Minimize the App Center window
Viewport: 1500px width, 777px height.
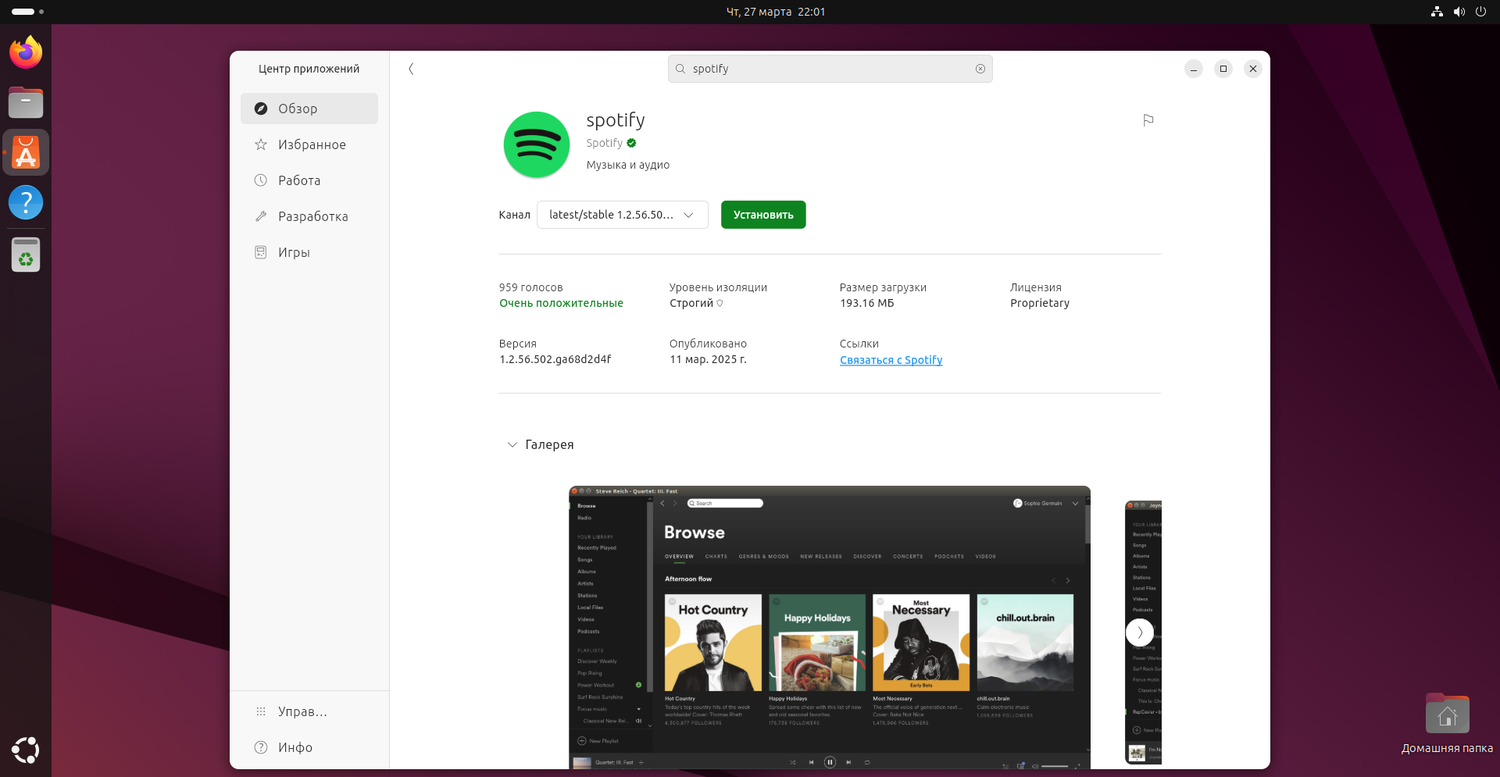pyautogui.click(x=1193, y=69)
